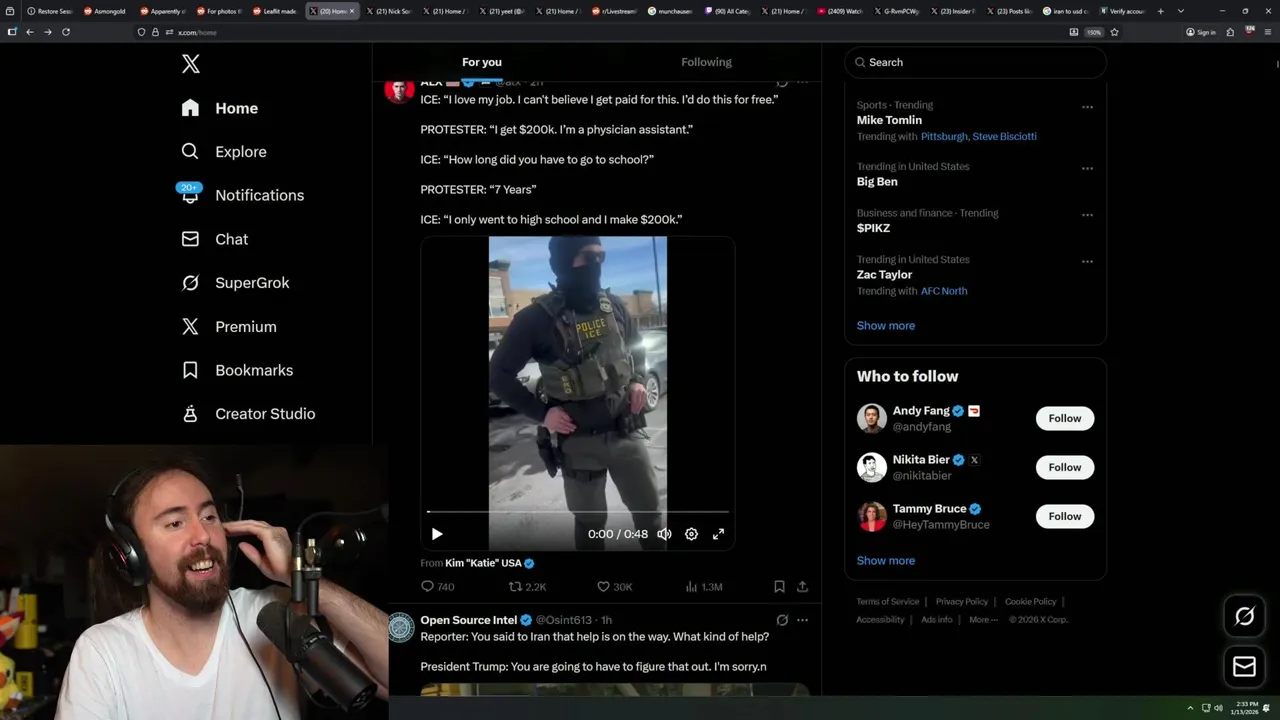Open the Explore section
Screen dimensions: 1280x720
pos(224,152)
